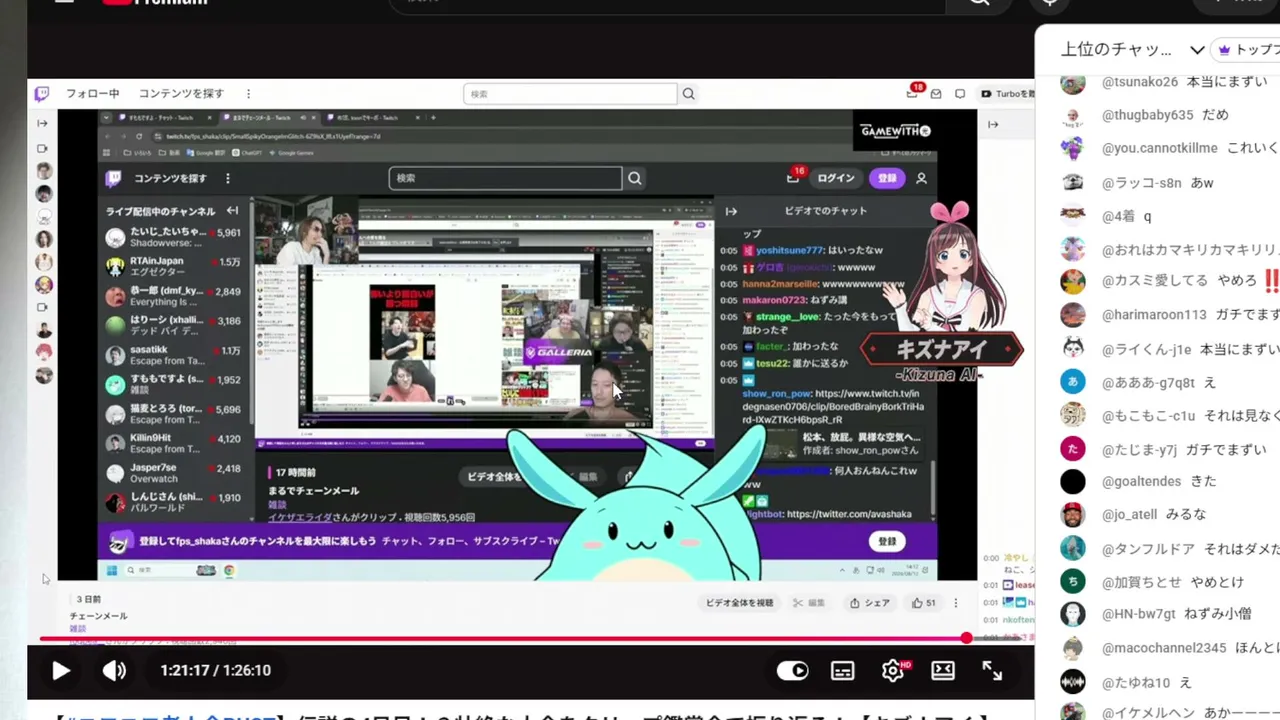The height and width of the screenshot is (720, 1280).
Task: Open コンテンツを探す in outer Twitch header
Action: coord(181,94)
